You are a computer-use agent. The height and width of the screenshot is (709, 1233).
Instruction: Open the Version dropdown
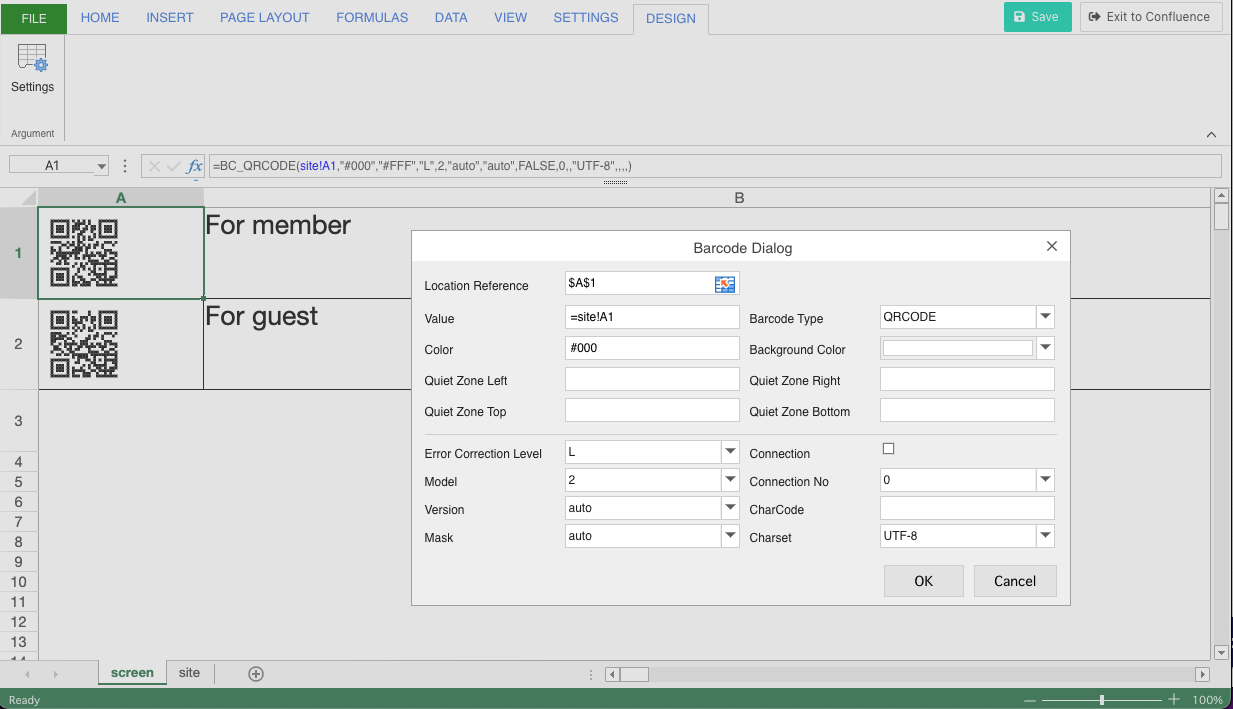tap(730, 508)
